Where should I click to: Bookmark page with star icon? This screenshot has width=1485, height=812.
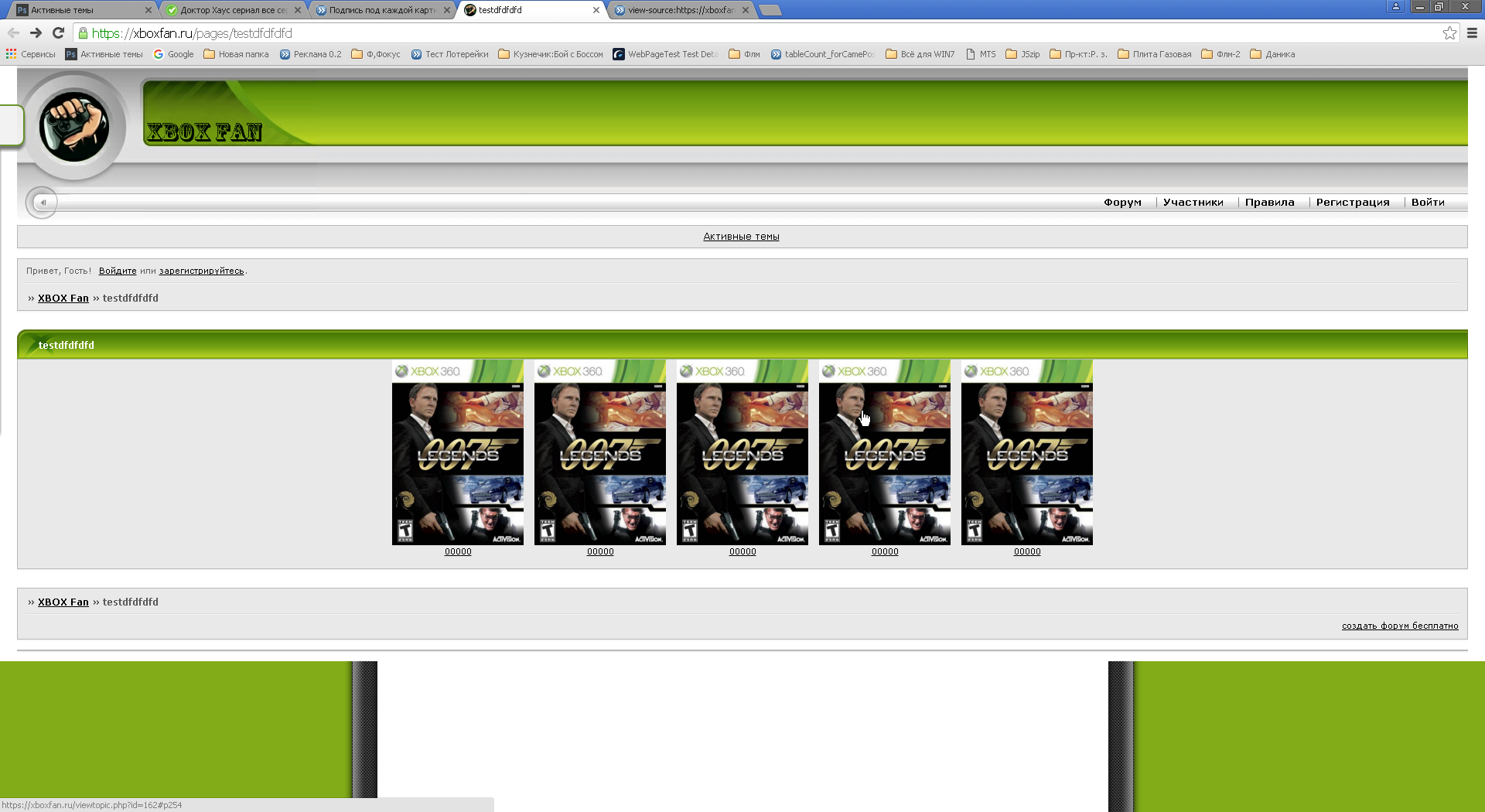point(1449,32)
